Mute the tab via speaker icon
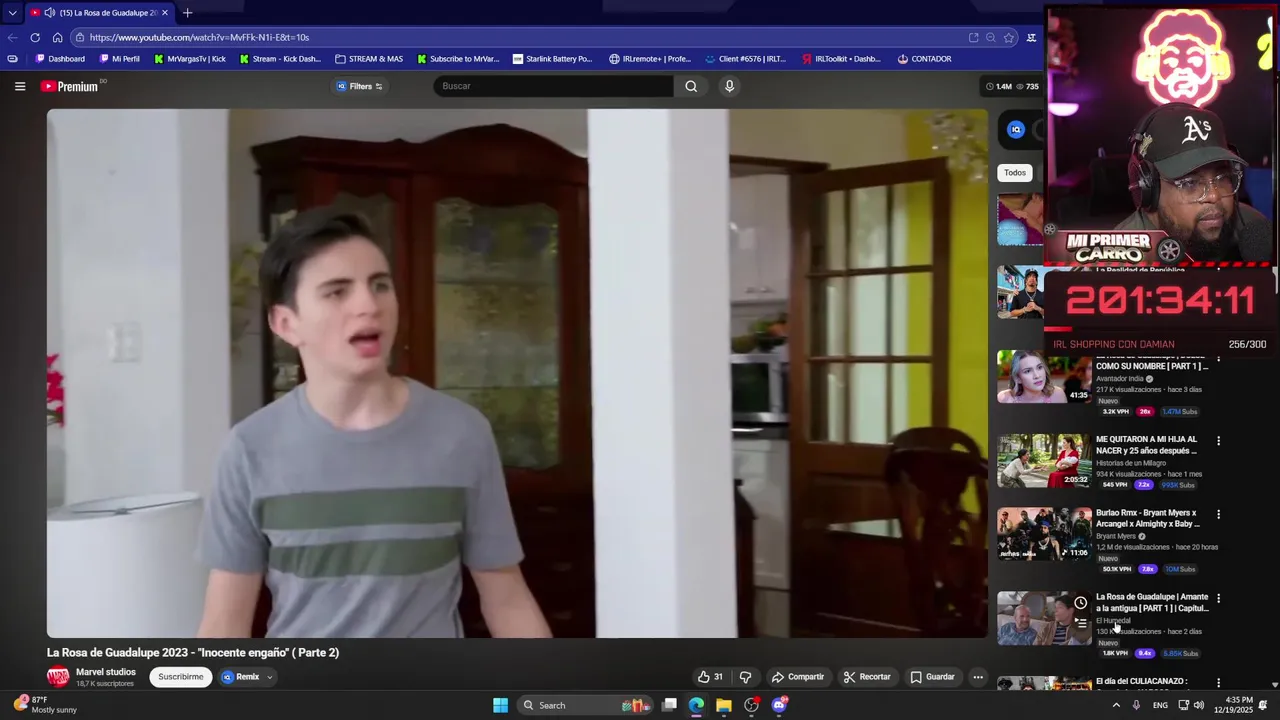This screenshot has width=1280, height=720. click(x=49, y=13)
